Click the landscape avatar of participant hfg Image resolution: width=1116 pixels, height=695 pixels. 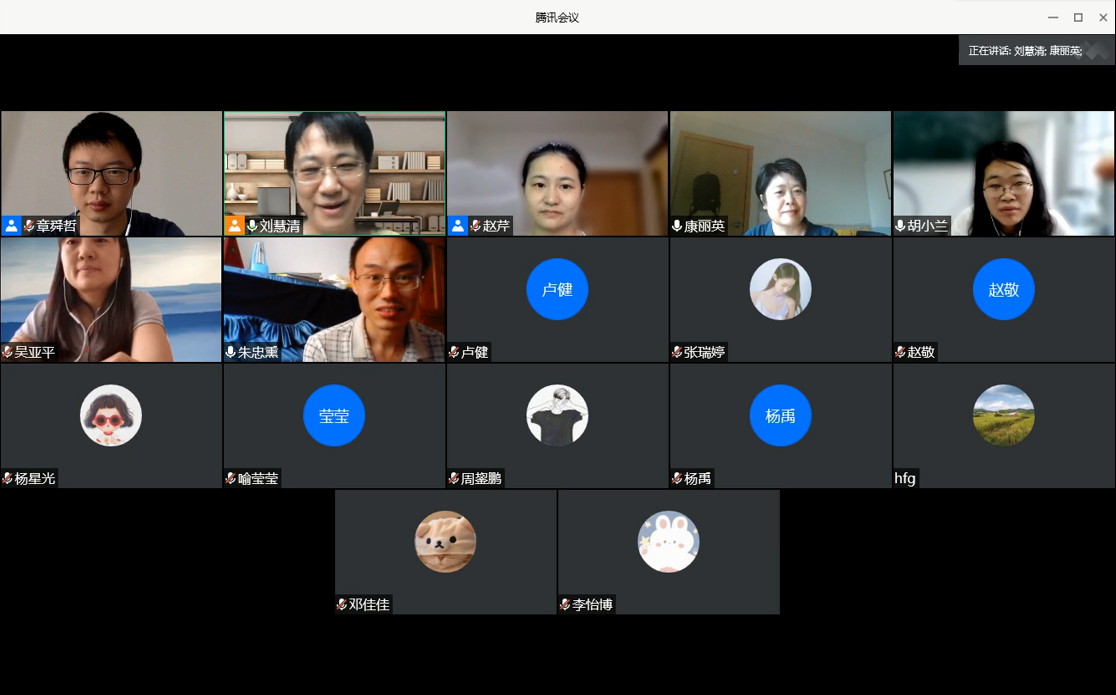click(x=1003, y=415)
